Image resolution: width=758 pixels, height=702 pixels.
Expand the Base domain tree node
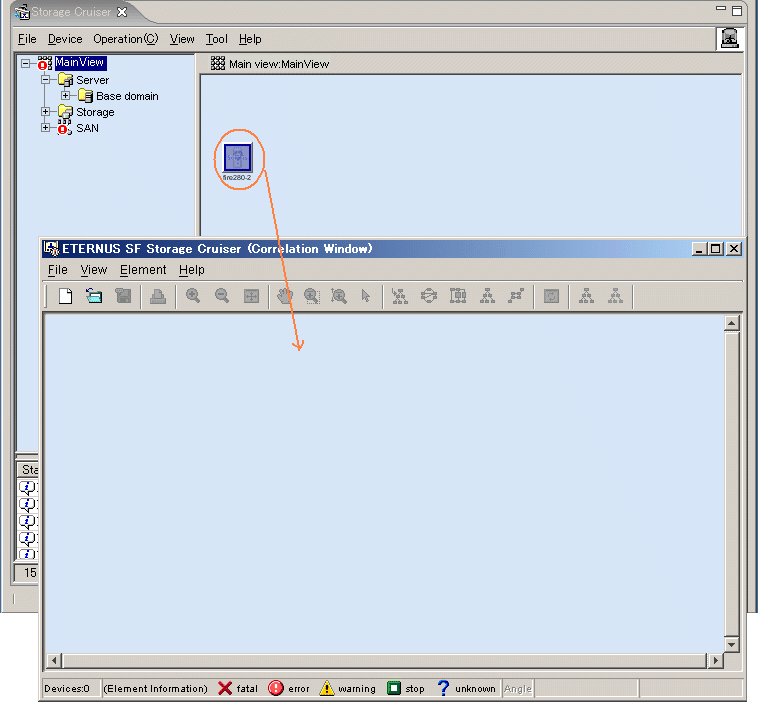coord(66,96)
